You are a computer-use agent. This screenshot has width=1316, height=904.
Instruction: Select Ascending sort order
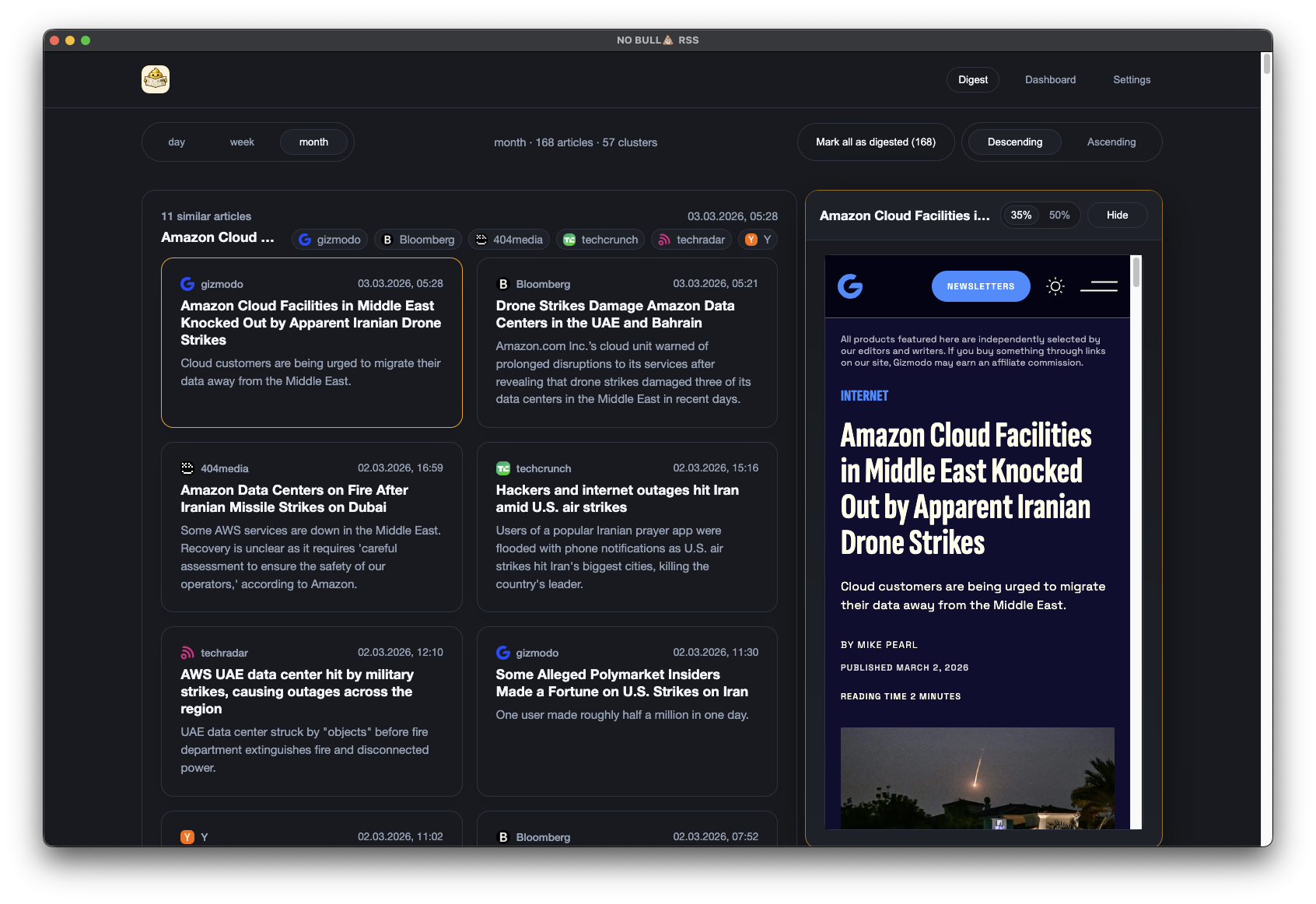point(1111,142)
